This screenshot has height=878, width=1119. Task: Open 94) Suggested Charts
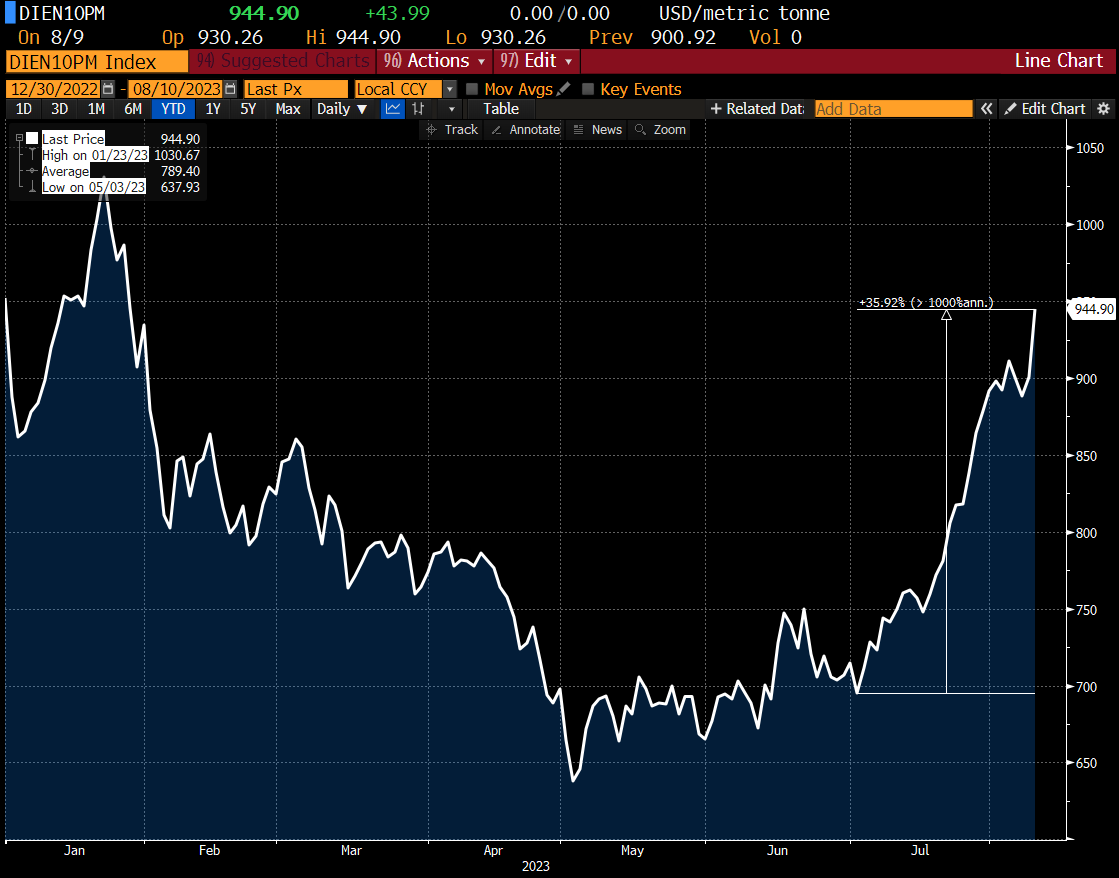coord(283,61)
